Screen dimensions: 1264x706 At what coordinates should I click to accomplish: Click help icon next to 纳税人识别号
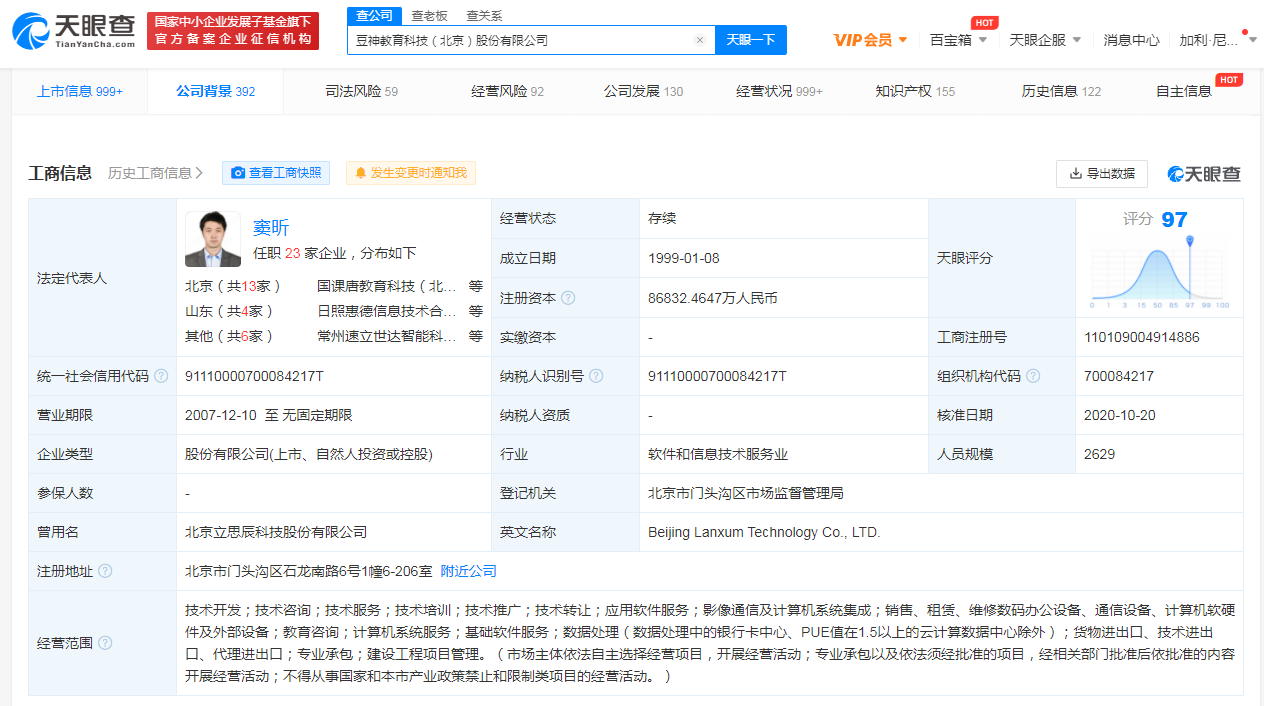[x=596, y=376]
